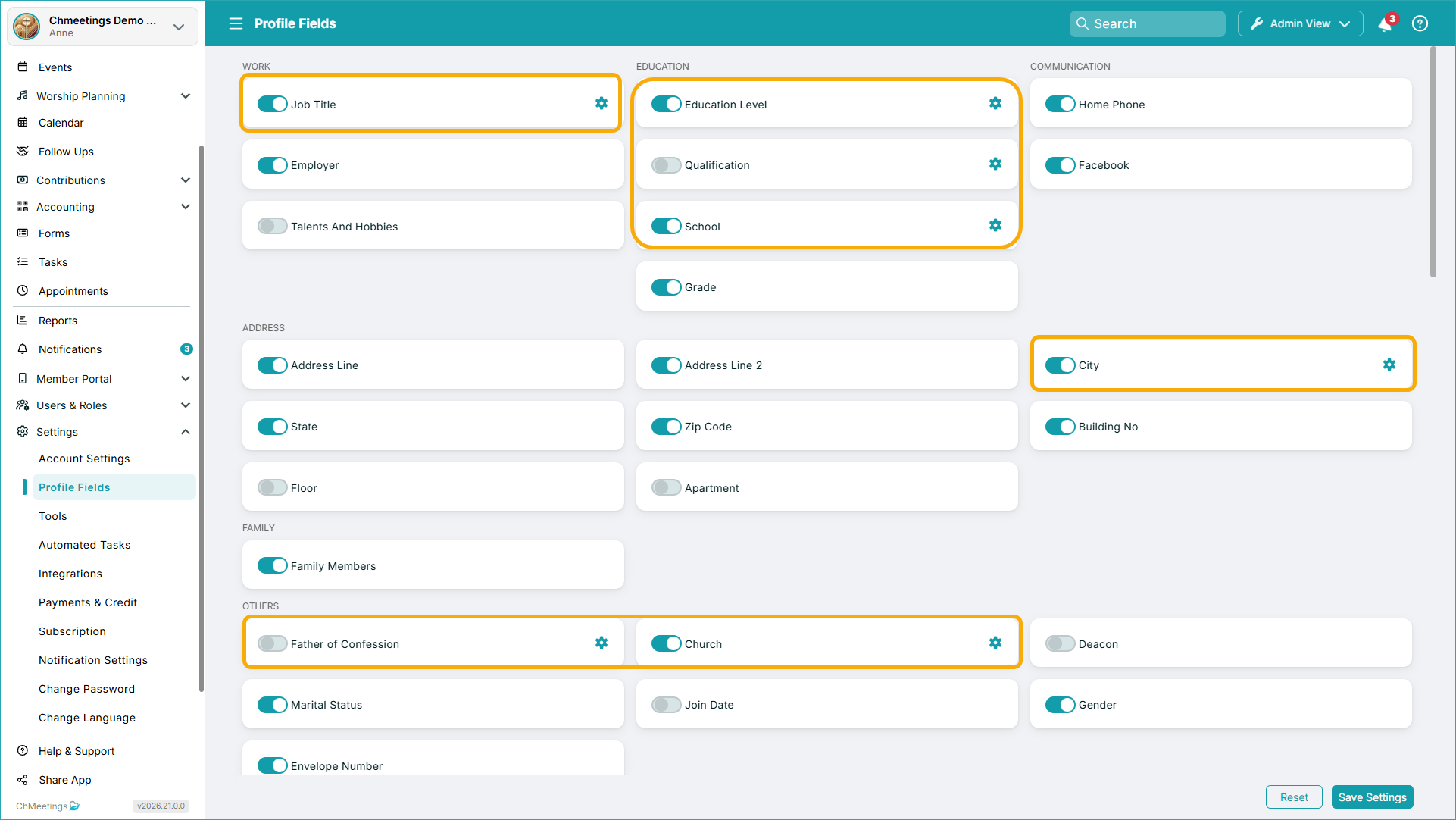Image resolution: width=1456 pixels, height=820 pixels.
Task: Open Education Level settings gear
Action: pos(995,103)
